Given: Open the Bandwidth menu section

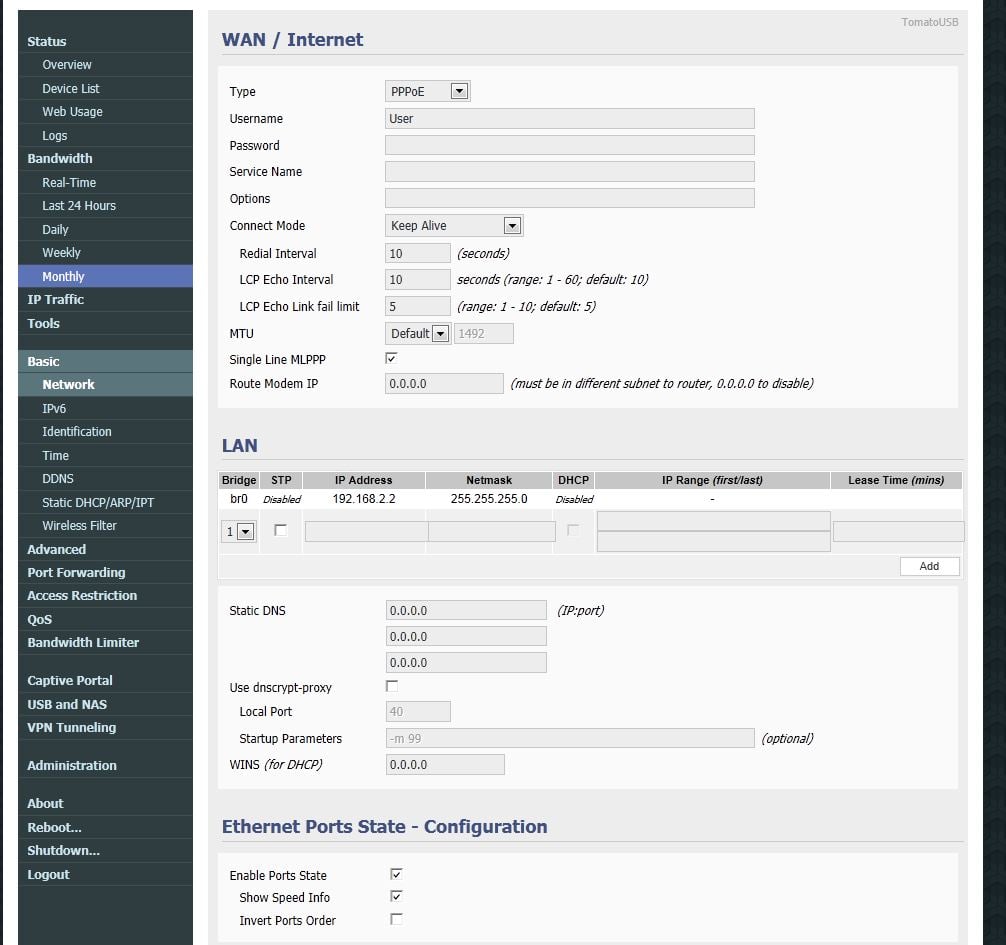Looking at the screenshot, I should [60, 158].
